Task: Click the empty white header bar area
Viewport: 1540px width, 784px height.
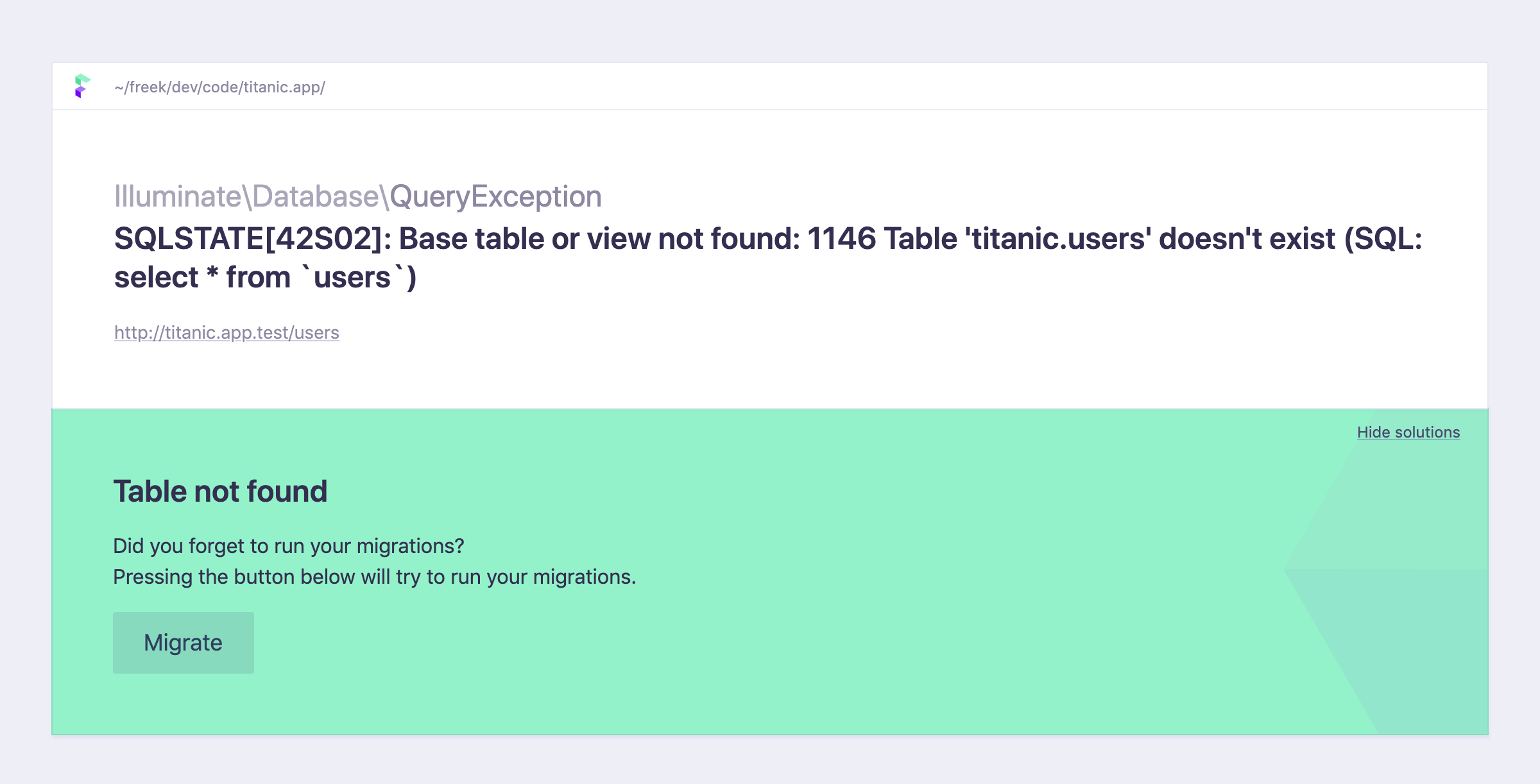Action: [x=898, y=87]
